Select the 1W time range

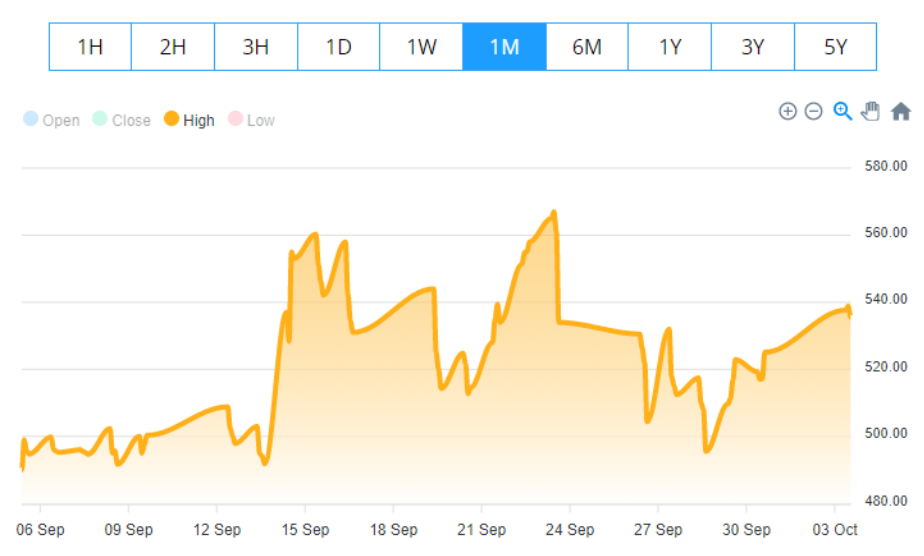coord(421,47)
